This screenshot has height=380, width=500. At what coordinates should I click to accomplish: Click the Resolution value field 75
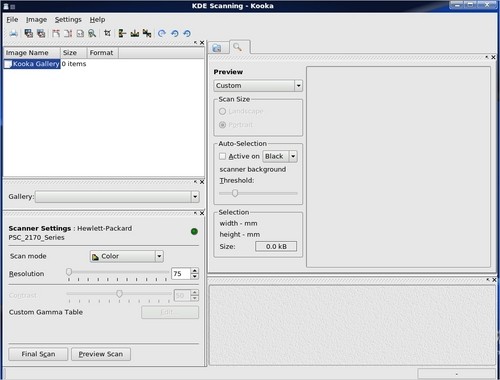pos(181,274)
